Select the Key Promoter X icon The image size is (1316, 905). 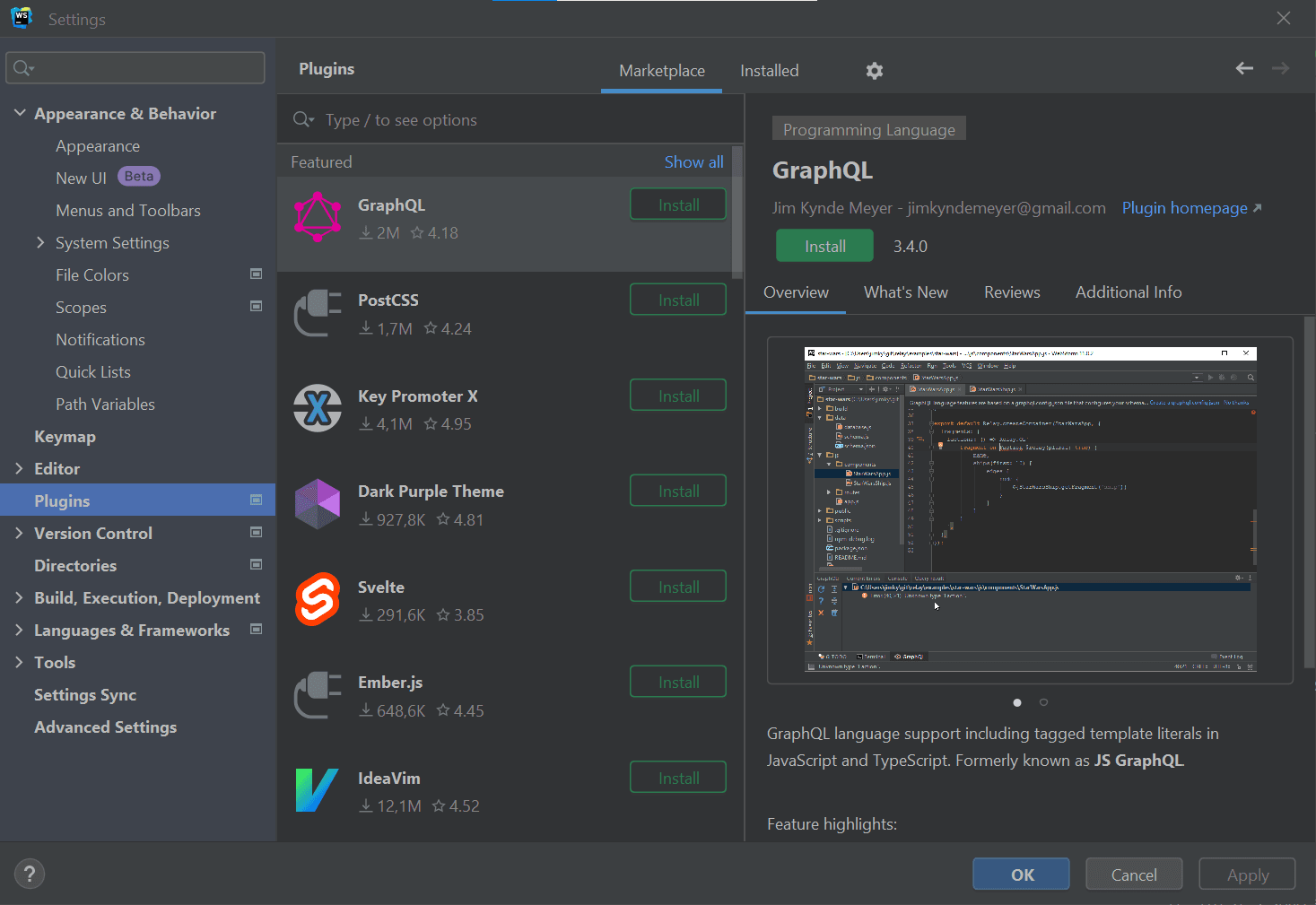coord(318,408)
